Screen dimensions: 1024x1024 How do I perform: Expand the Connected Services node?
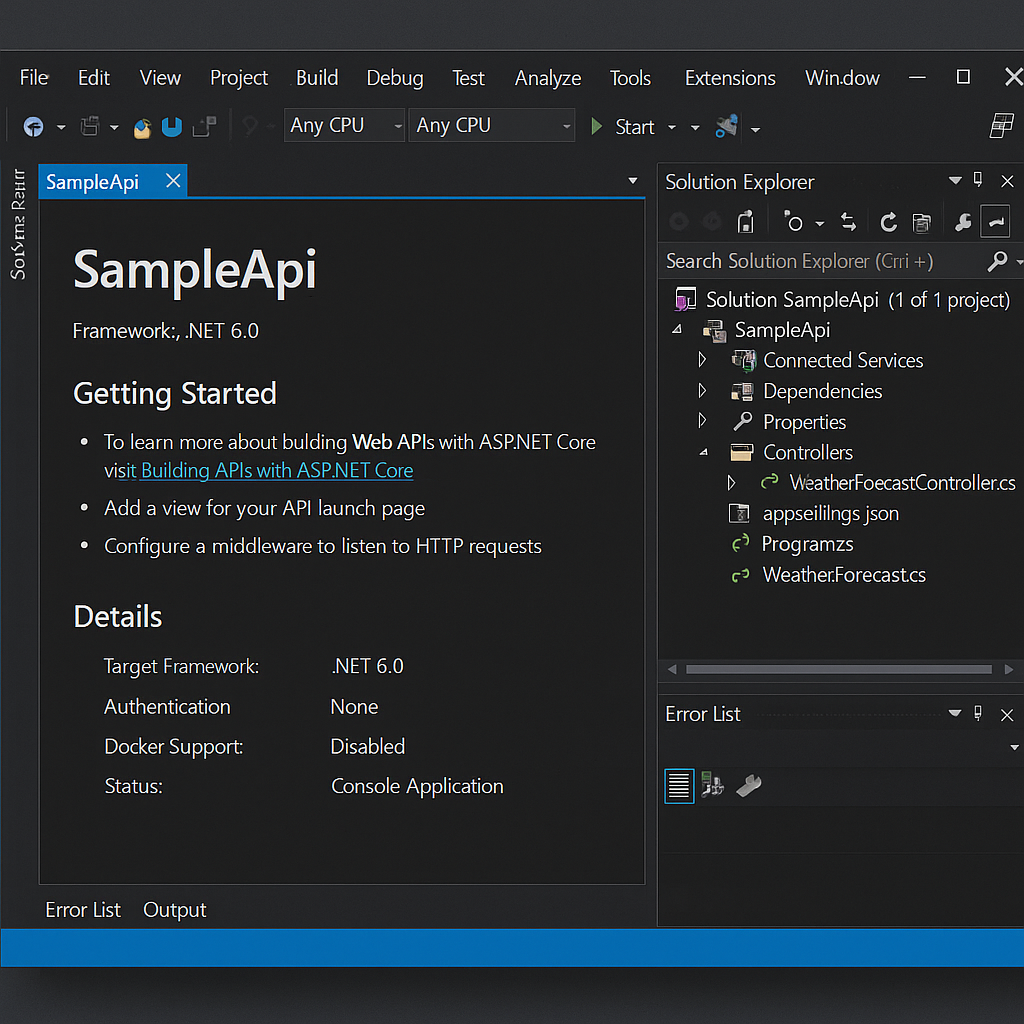pos(702,360)
